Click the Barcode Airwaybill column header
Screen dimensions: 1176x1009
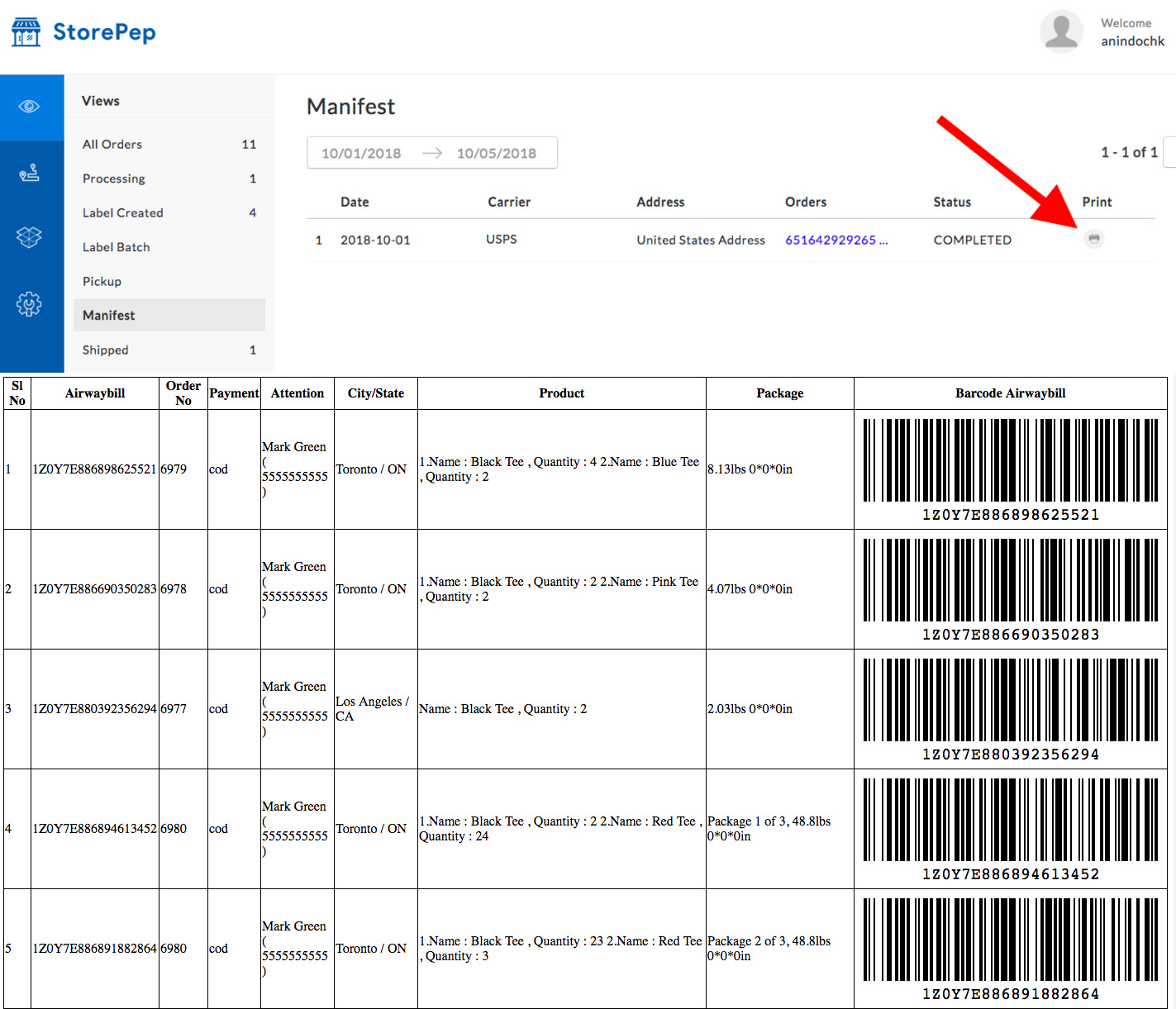pyautogui.click(x=1011, y=393)
